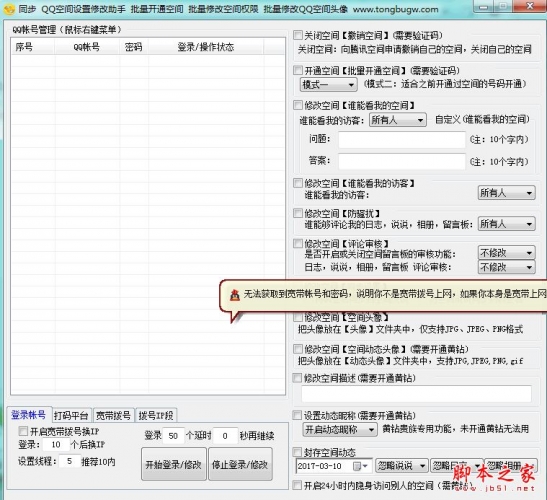Click 密码 column header
547x500 pixels.
[x=134, y=47]
